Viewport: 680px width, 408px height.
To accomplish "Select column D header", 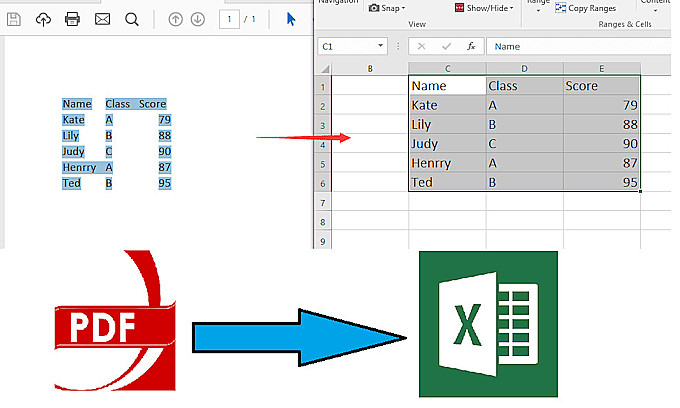I will click(x=525, y=69).
